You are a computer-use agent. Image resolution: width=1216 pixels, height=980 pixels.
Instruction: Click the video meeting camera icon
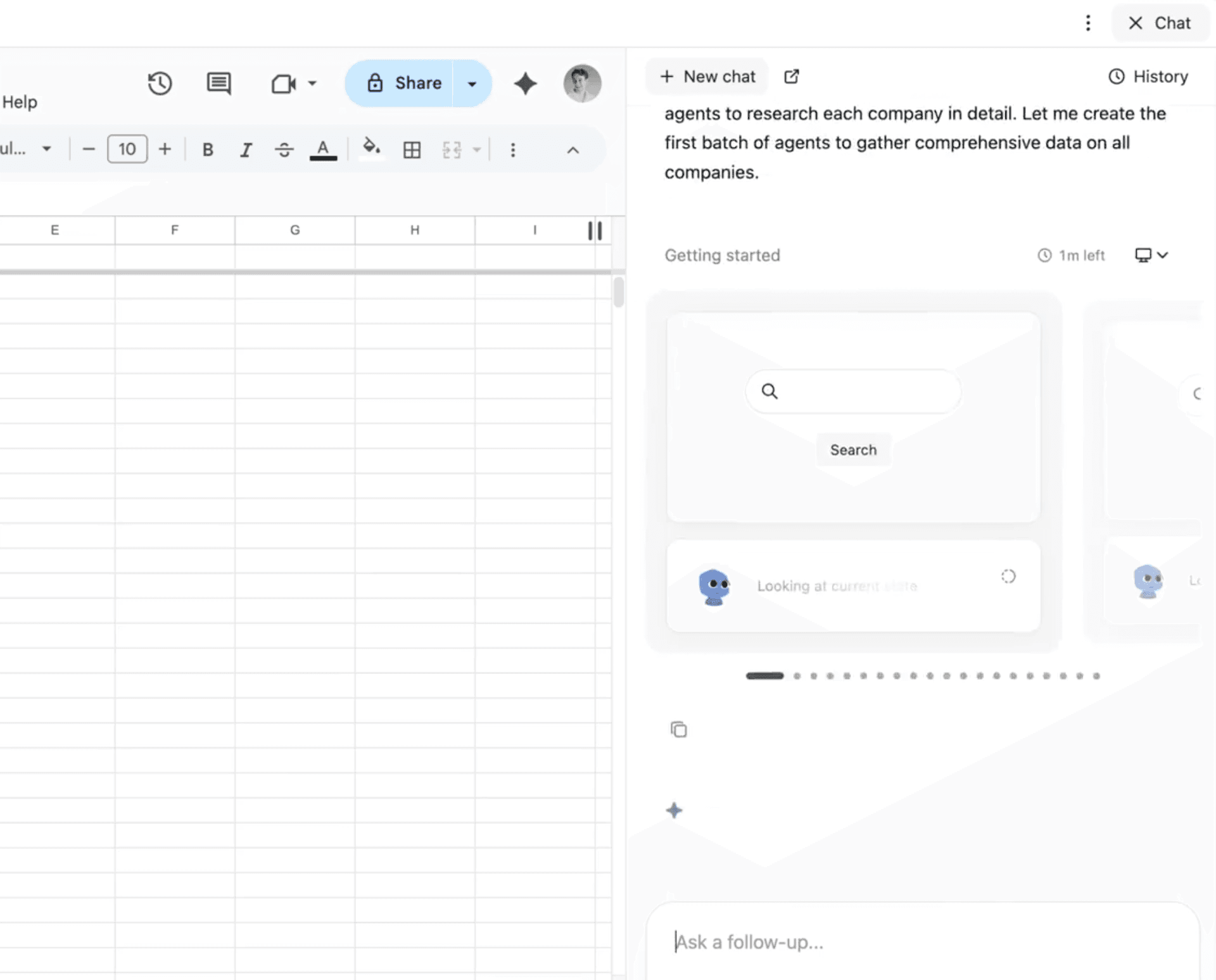[x=283, y=84]
